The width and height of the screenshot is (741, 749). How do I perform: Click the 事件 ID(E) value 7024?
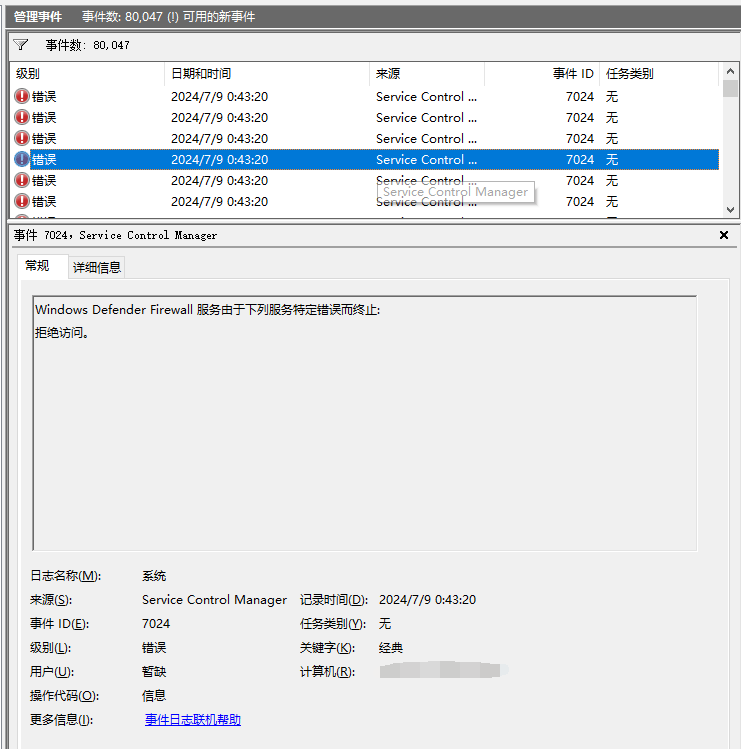156,624
